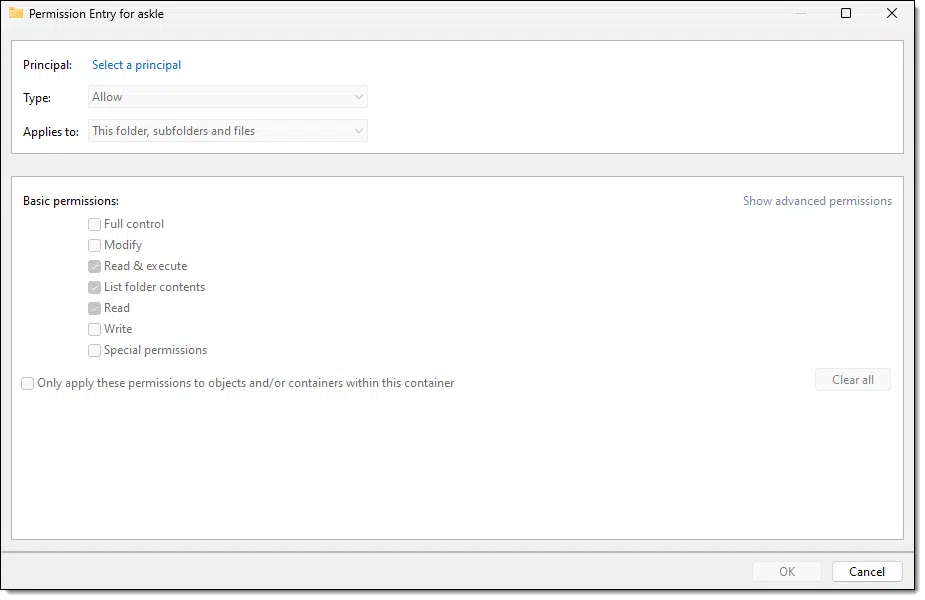This screenshot has height=600, width=925.
Task: Minimize the Permission Entry window
Action: pos(801,13)
